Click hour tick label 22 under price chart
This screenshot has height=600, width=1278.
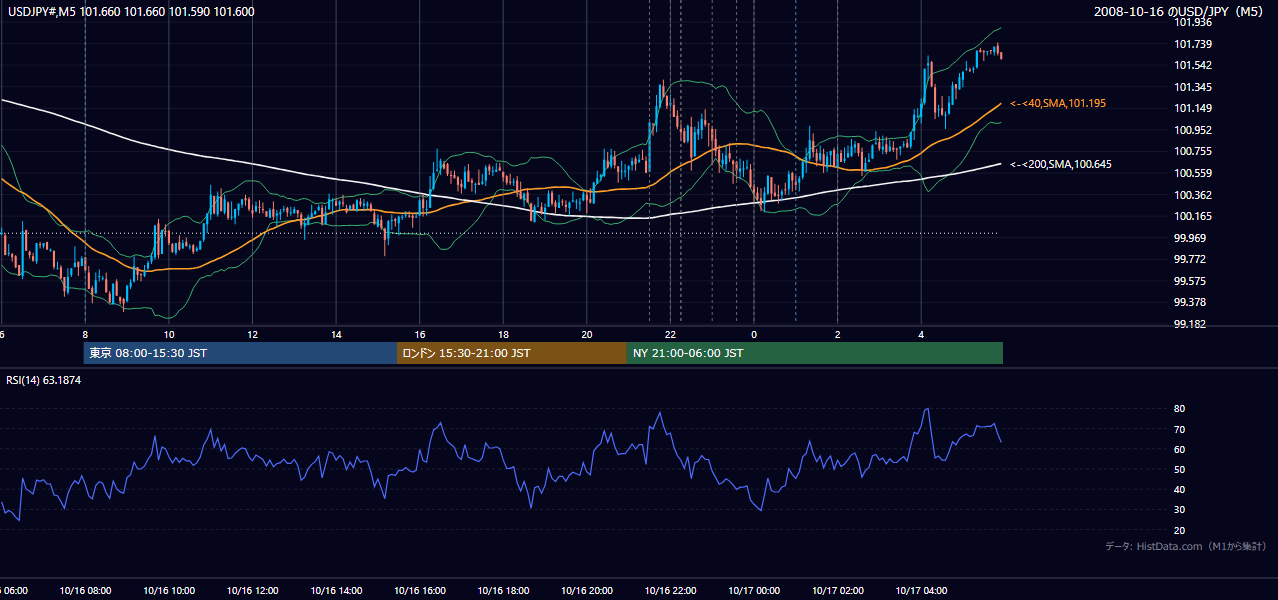(671, 335)
